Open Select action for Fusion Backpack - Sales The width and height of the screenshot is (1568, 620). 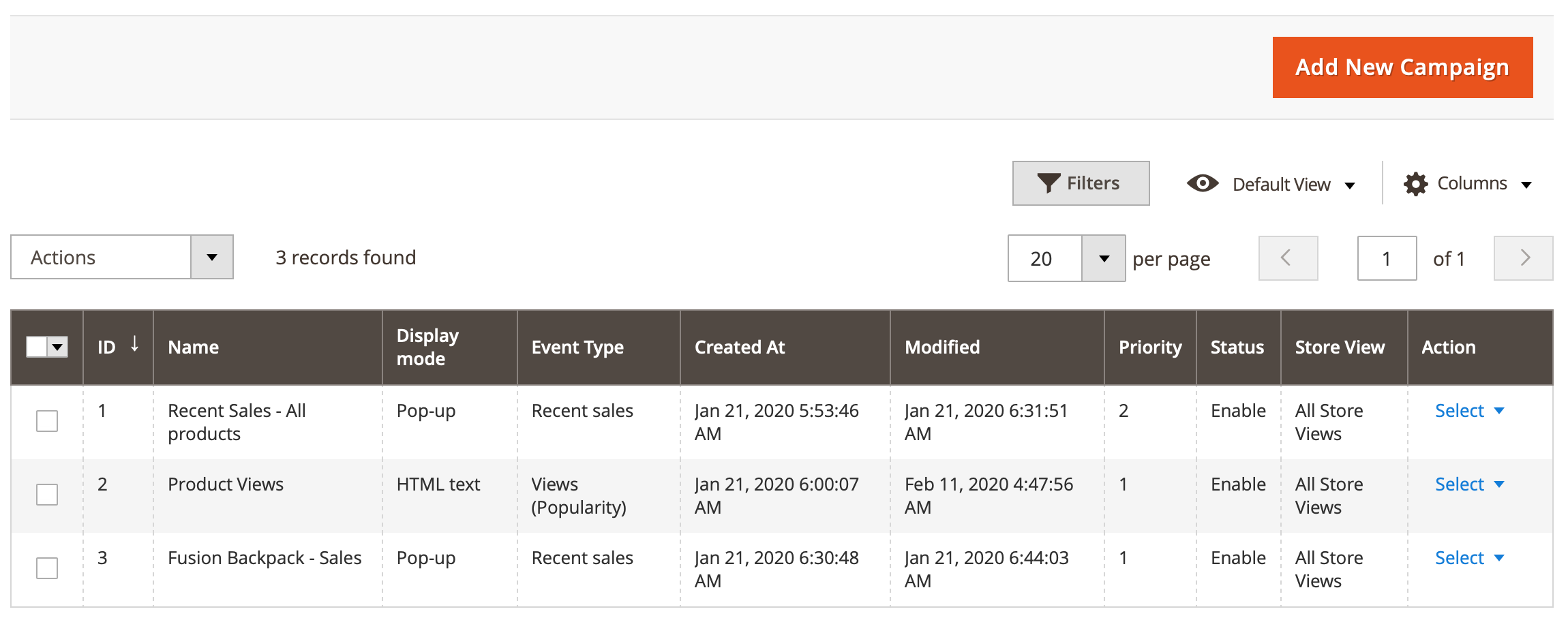(1469, 558)
